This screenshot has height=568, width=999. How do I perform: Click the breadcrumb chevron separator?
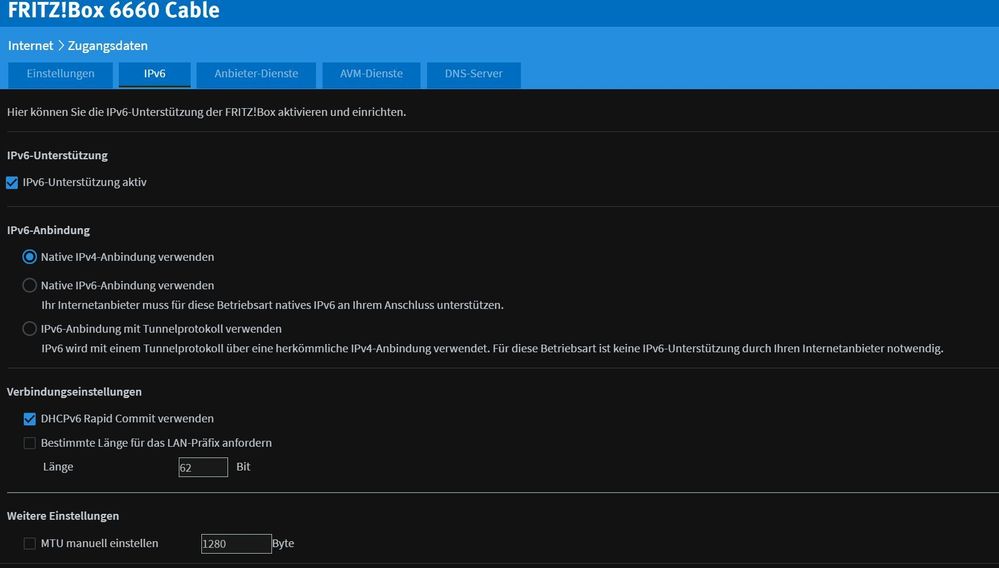pyautogui.click(x=61, y=46)
